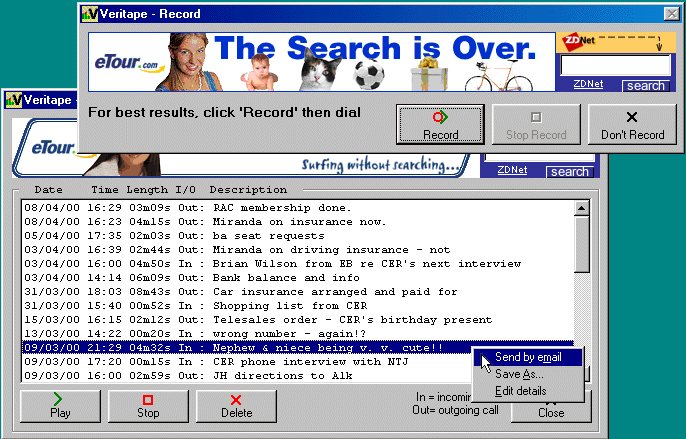The height and width of the screenshot is (439, 686).
Task: Click the disabled Stop Record button
Action: (536, 124)
